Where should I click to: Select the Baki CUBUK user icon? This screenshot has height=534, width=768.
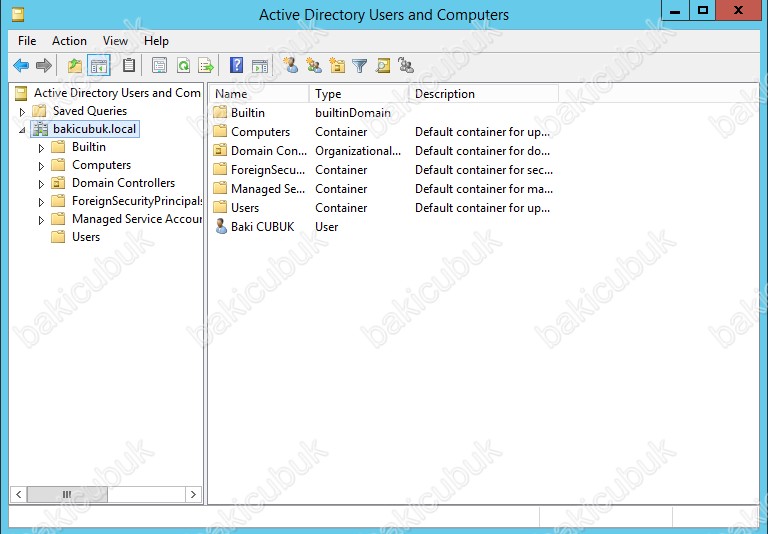pyautogui.click(x=221, y=226)
